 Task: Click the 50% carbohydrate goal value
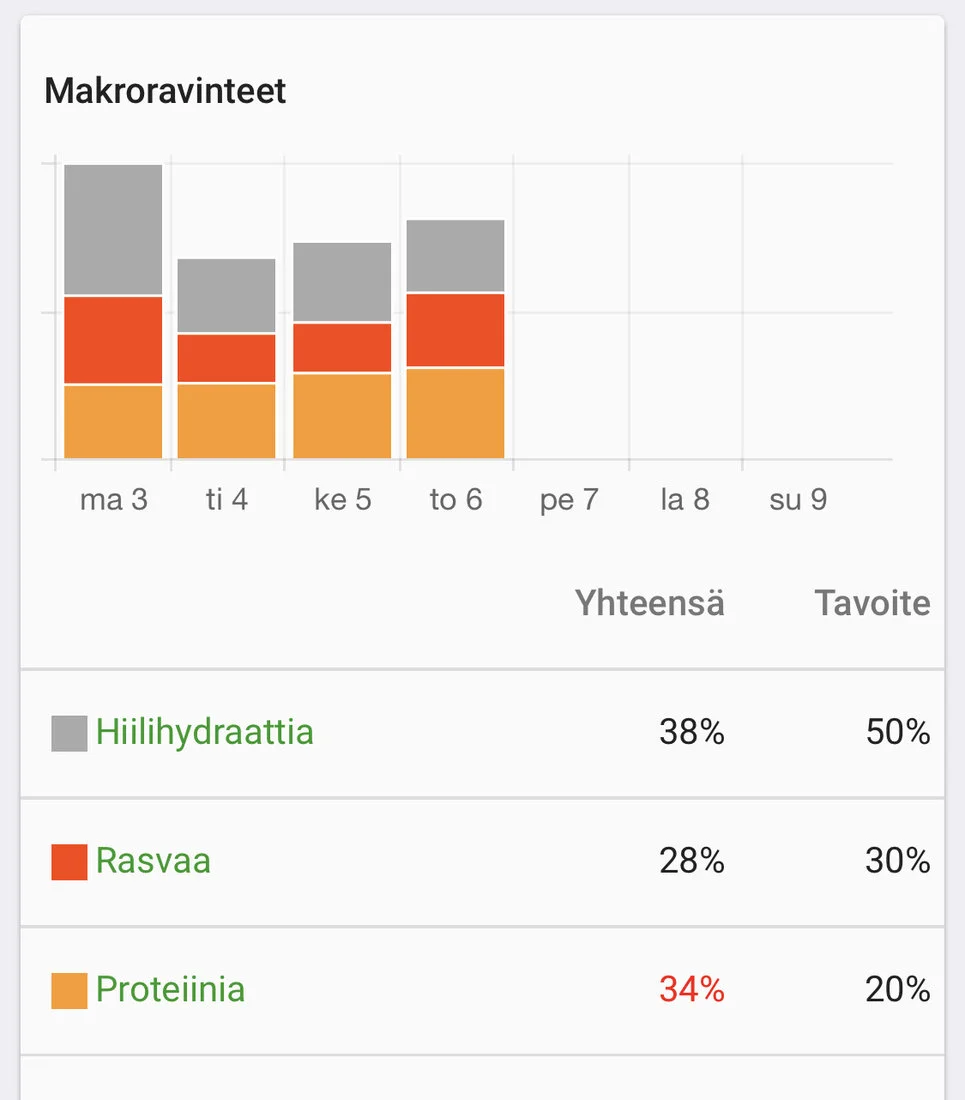898,733
